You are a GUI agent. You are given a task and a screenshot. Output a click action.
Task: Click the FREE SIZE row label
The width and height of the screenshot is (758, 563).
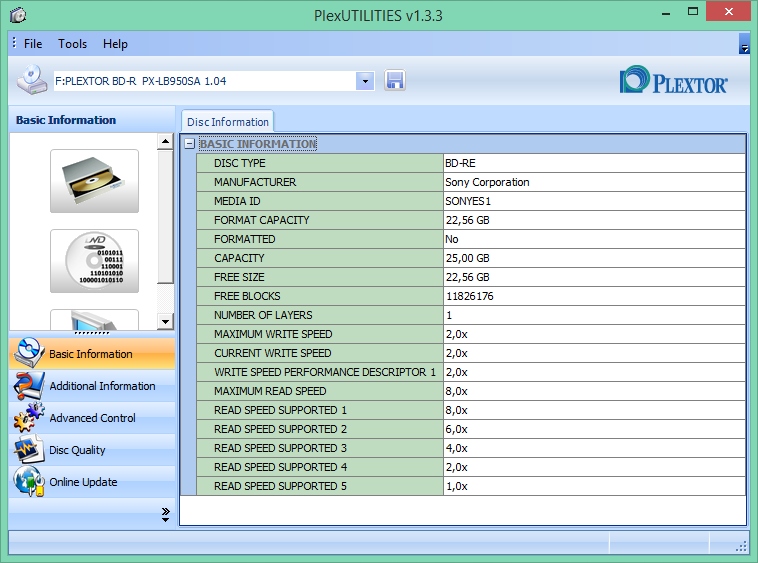[x=239, y=277]
